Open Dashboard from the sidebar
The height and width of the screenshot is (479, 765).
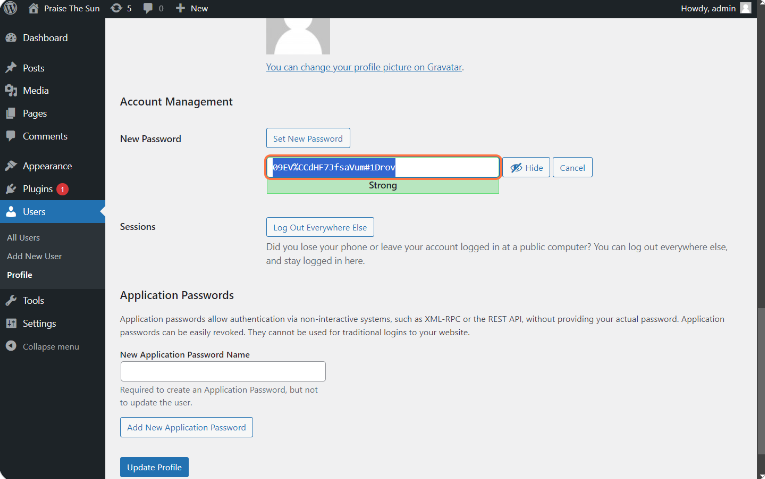(45, 38)
